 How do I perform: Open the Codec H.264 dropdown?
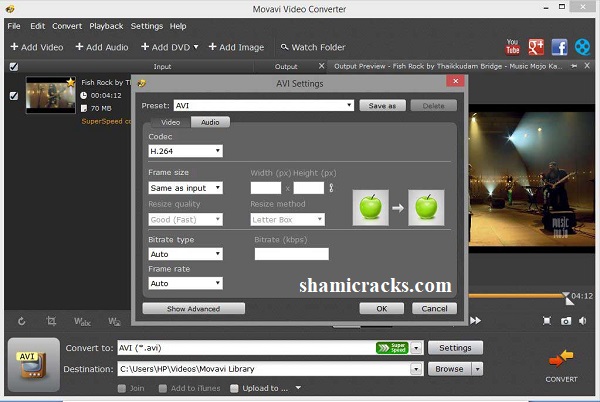point(185,151)
